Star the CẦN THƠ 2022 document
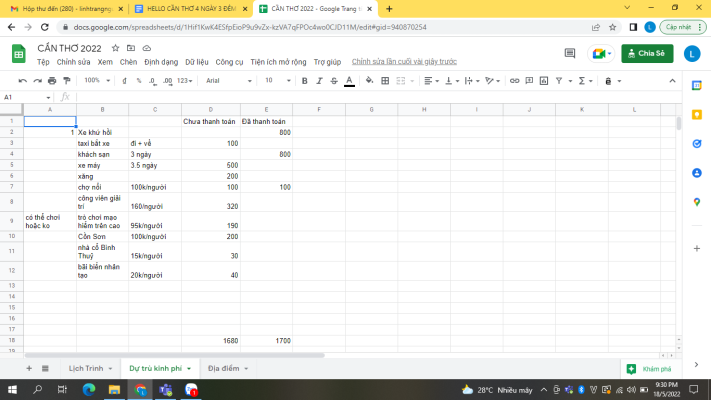Viewport: 711px width, 400px height. 116,47
